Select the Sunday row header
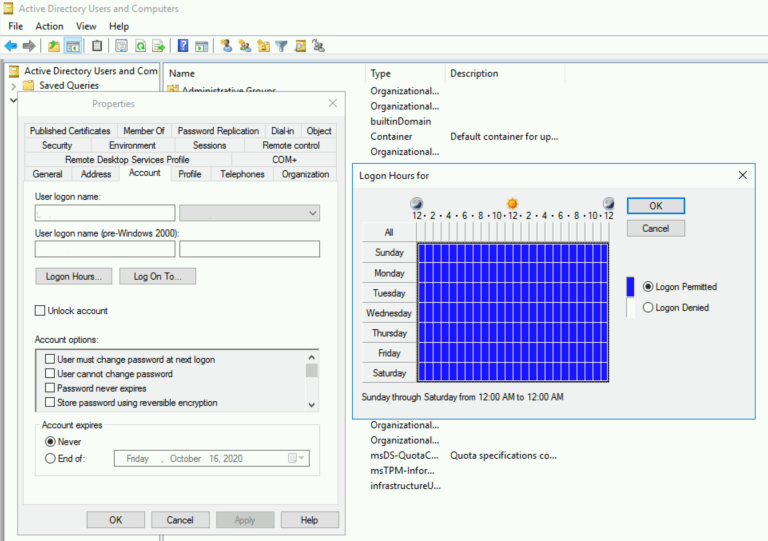Image resolution: width=768 pixels, height=541 pixels. click(x=389, y=253)
